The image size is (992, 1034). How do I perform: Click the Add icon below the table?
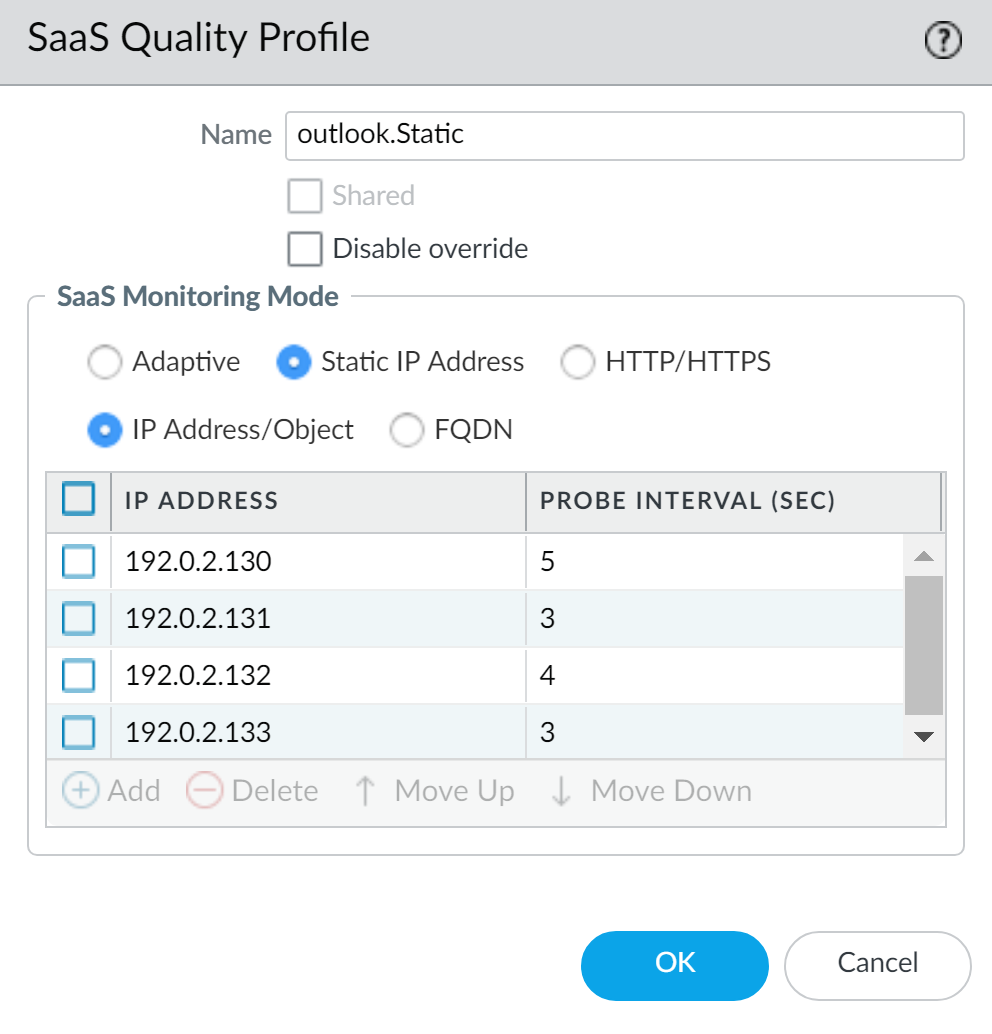[x=80, y=791]
